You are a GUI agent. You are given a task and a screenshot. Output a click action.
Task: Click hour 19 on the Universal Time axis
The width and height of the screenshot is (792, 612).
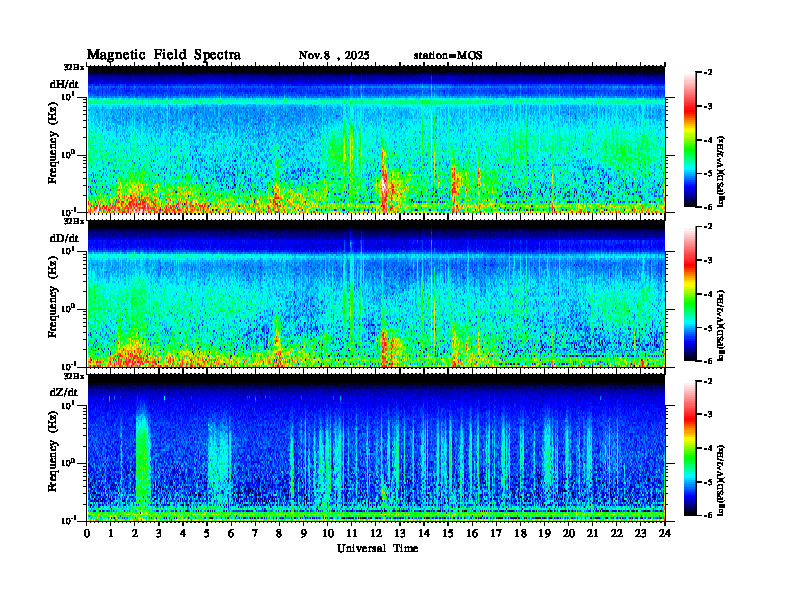click(544, 534)
